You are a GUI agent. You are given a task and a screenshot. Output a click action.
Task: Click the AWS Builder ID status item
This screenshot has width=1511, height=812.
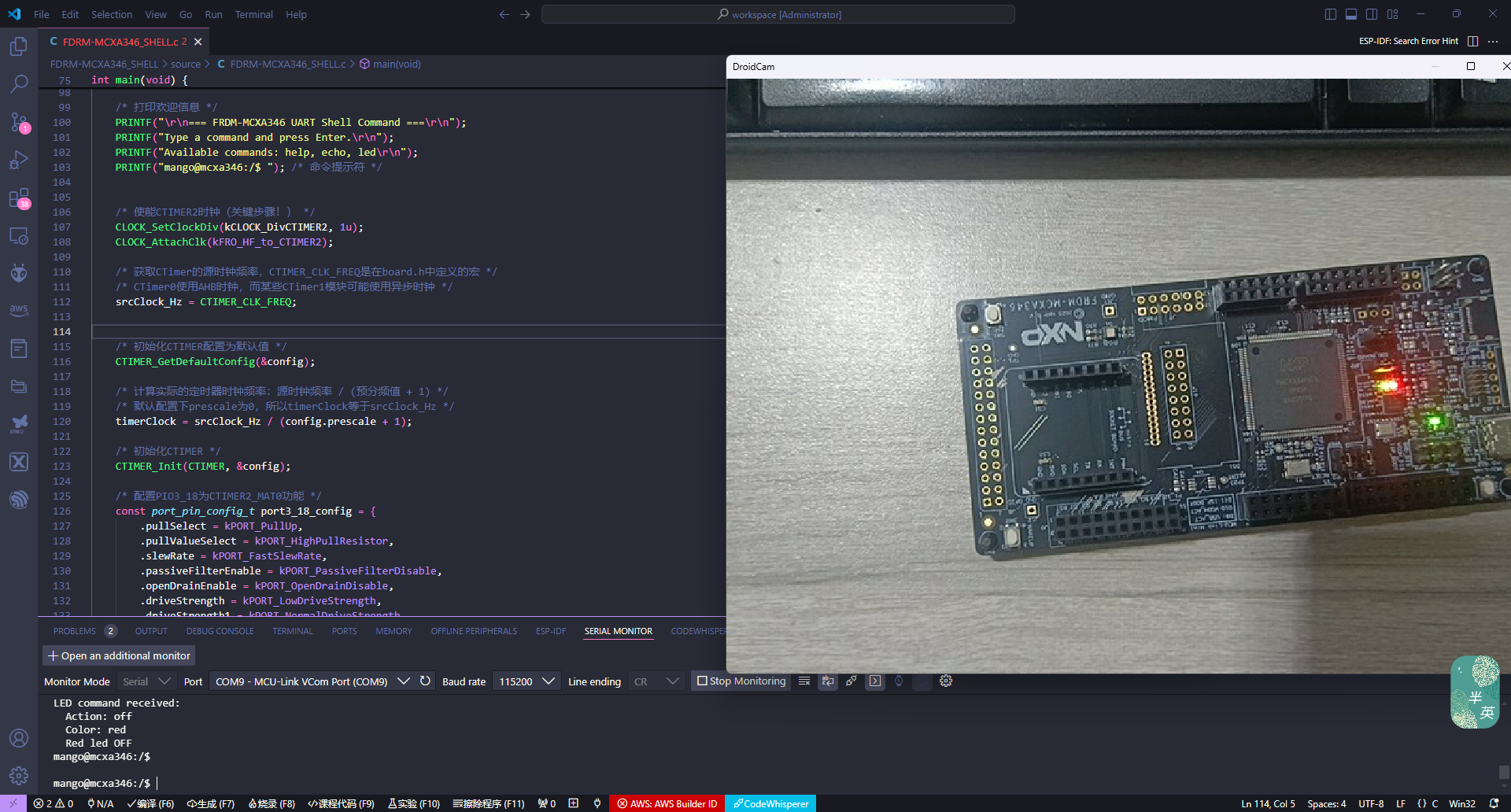pyautogui.click(x=667, y=803)
